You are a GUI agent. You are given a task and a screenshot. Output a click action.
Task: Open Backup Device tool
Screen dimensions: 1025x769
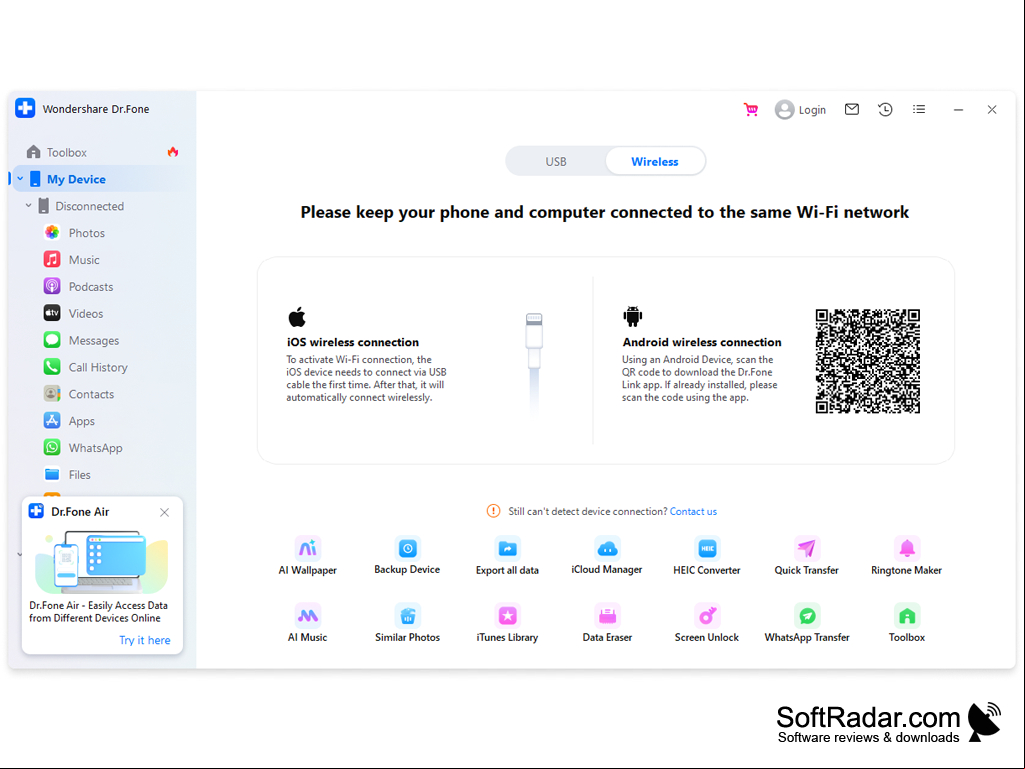pos(407,556)
